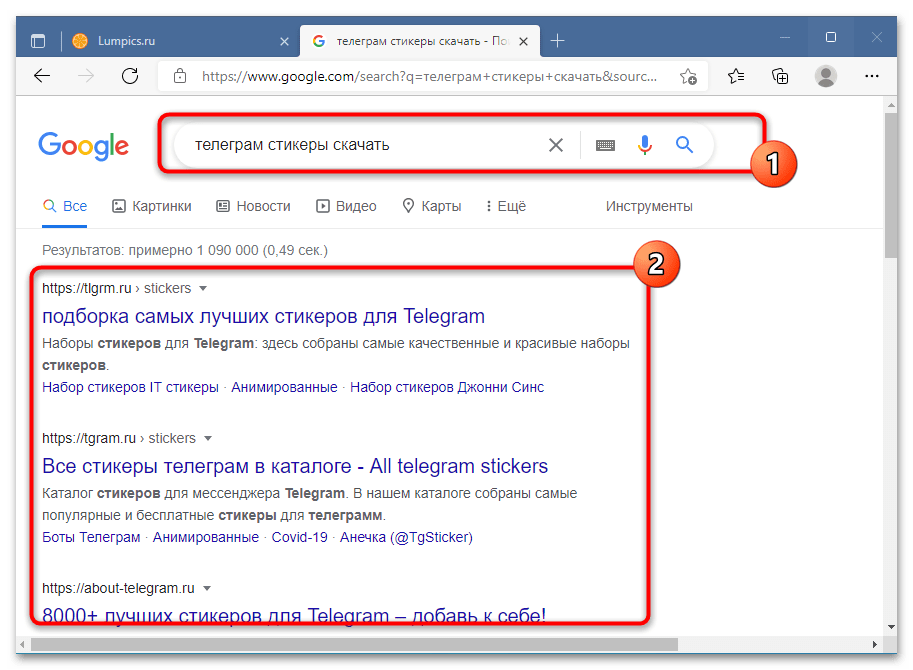Expand the dropdown arrow next to tlgrm.ru
The height and width of the screenshot is (670, 913).
coord(203,288)
